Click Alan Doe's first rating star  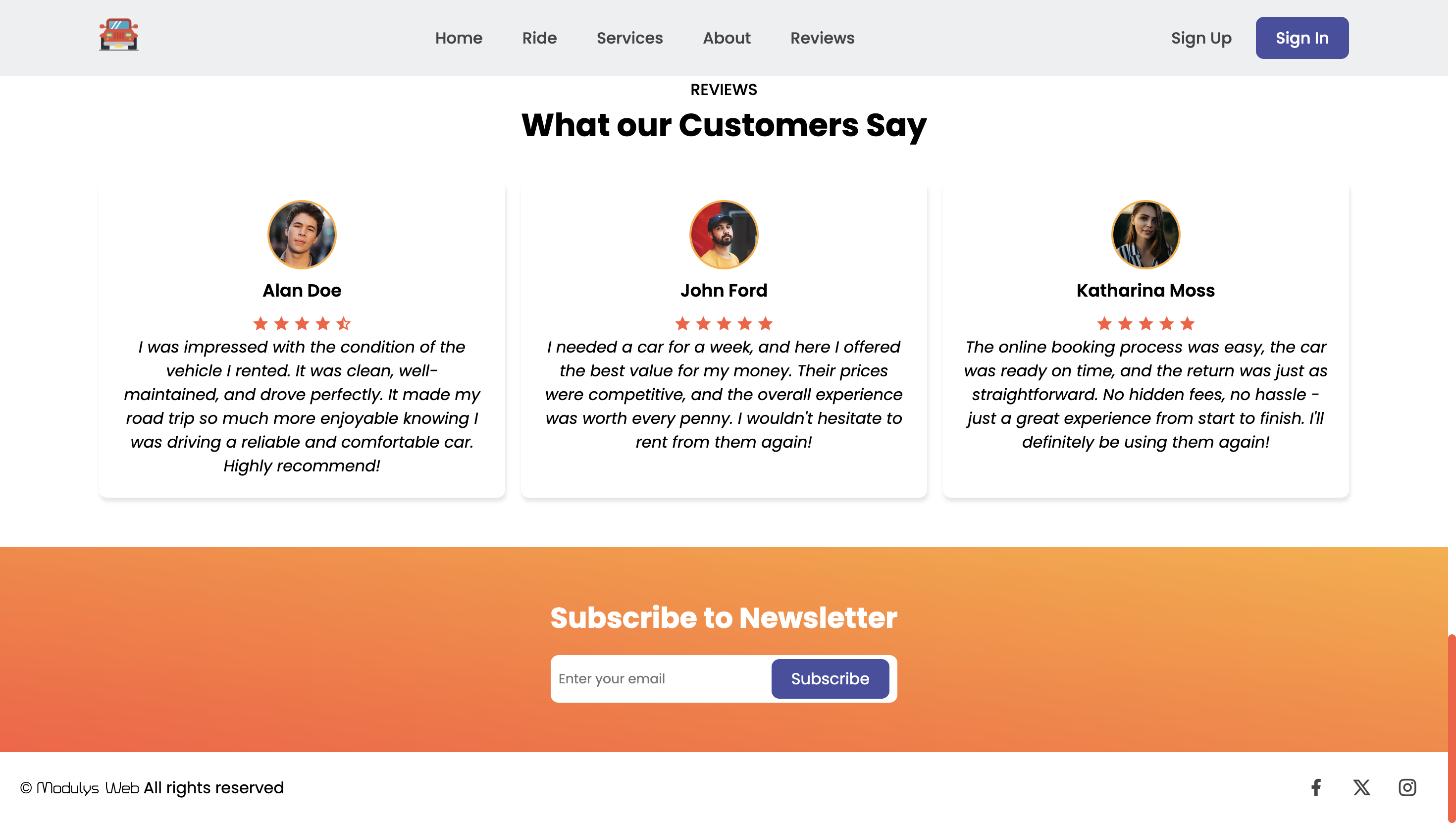(x=260, y=323)
